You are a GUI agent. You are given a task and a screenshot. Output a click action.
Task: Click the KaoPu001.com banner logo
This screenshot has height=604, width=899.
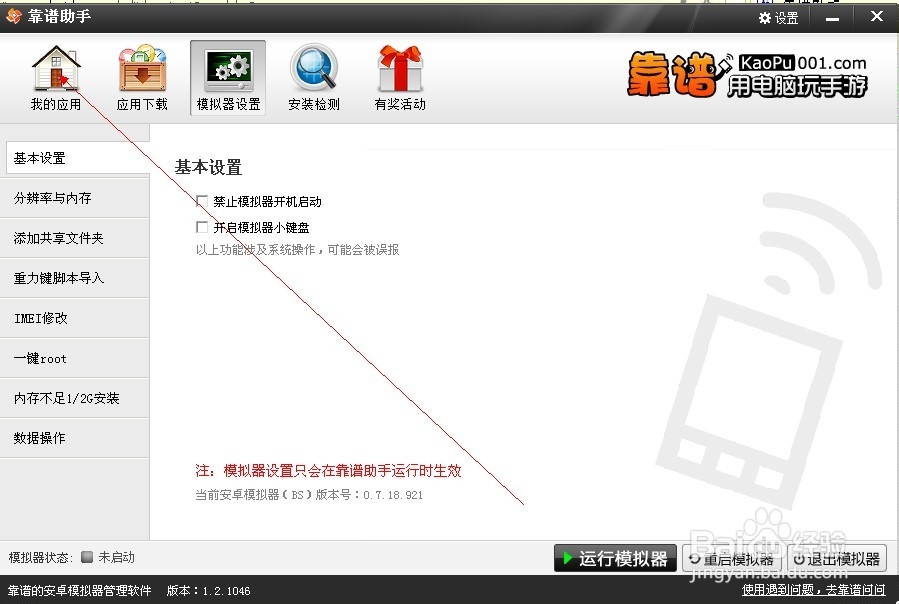747,75
